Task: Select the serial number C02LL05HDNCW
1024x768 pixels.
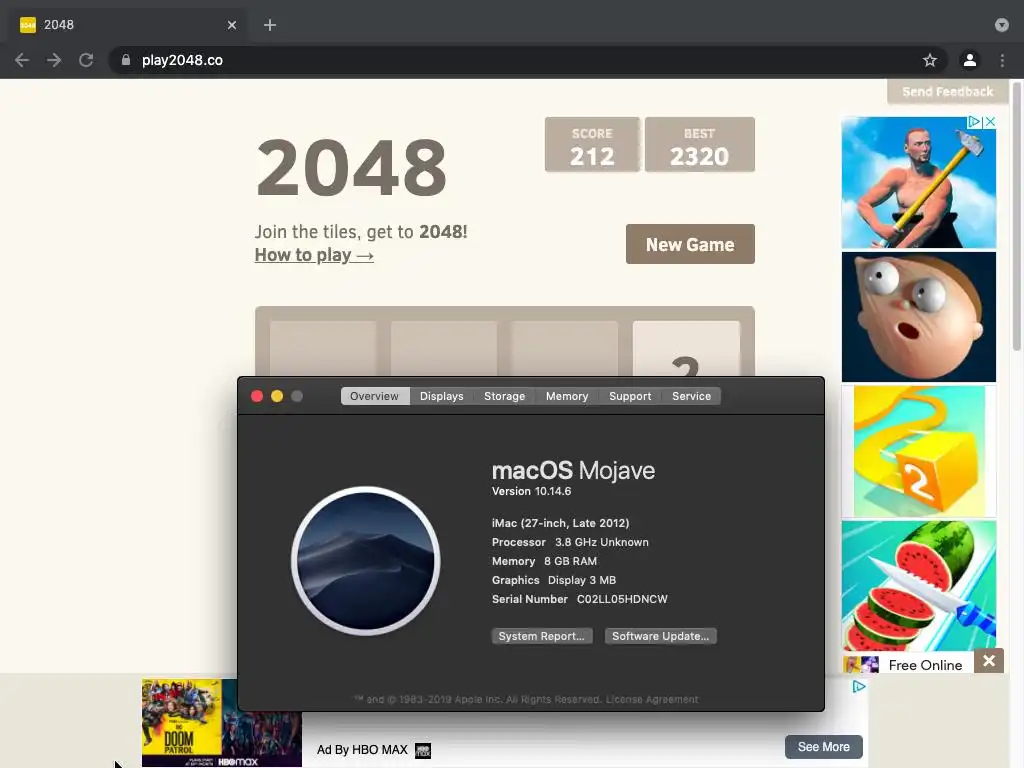Action: coord(622,599)
